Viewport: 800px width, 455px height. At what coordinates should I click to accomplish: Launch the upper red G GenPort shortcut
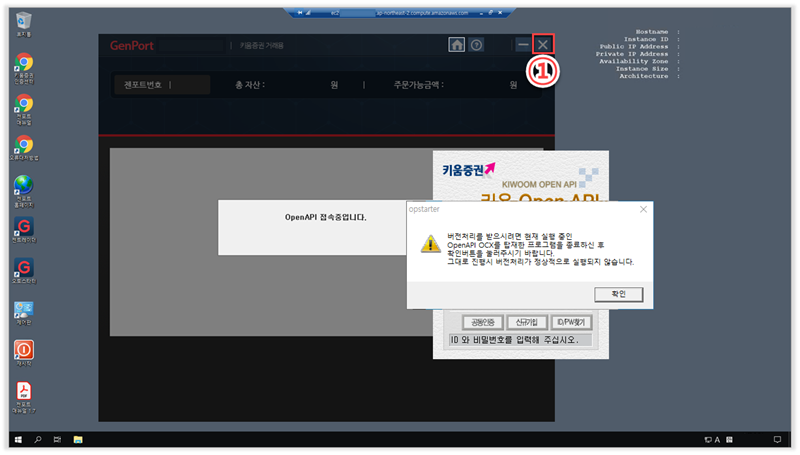click(24, 227)
